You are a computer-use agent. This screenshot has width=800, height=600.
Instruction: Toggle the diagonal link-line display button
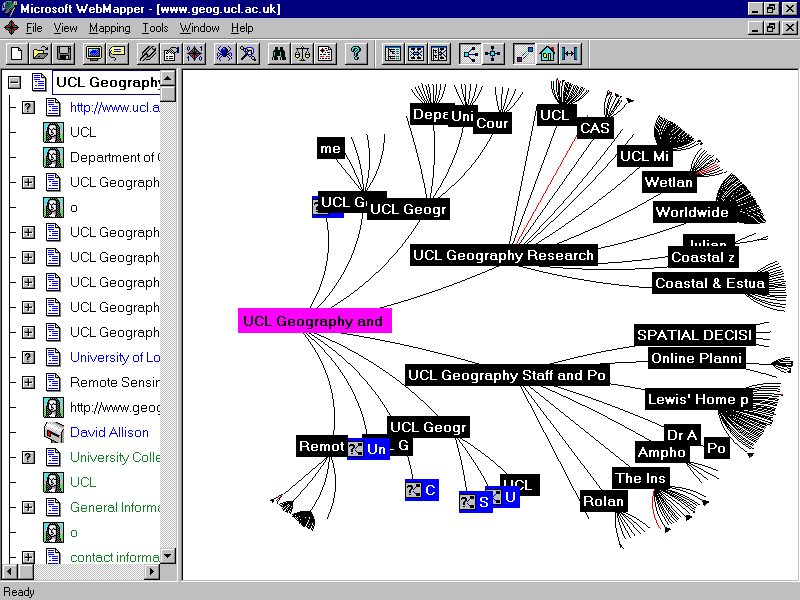523,54
